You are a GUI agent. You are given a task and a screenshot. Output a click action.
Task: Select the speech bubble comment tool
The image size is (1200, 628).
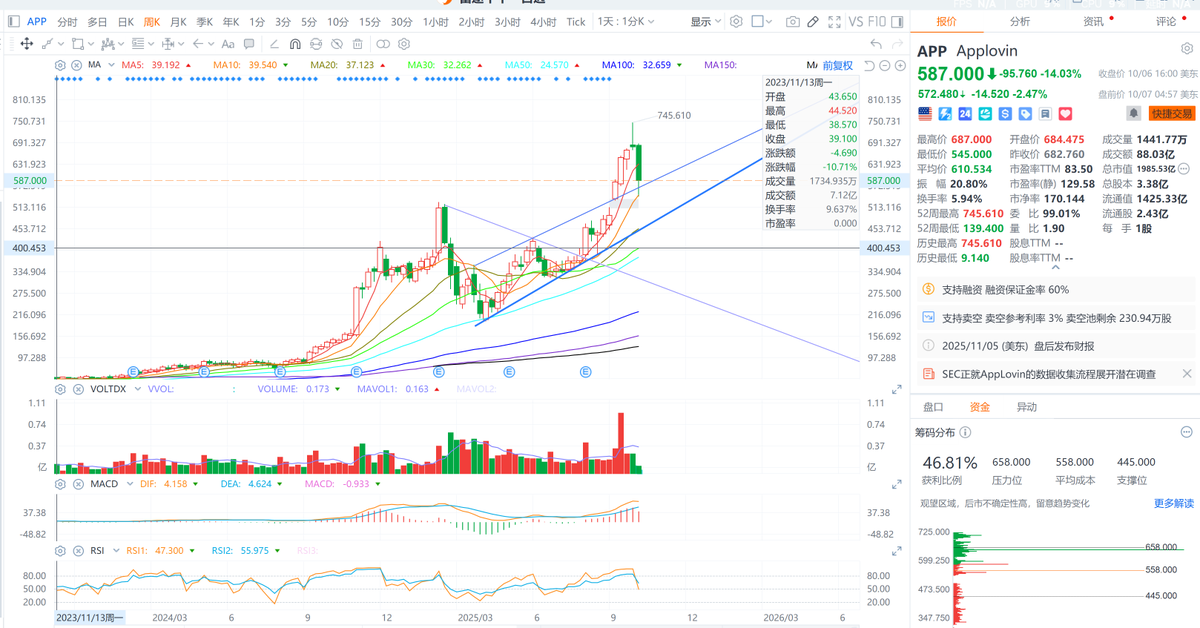click(249, 44)
